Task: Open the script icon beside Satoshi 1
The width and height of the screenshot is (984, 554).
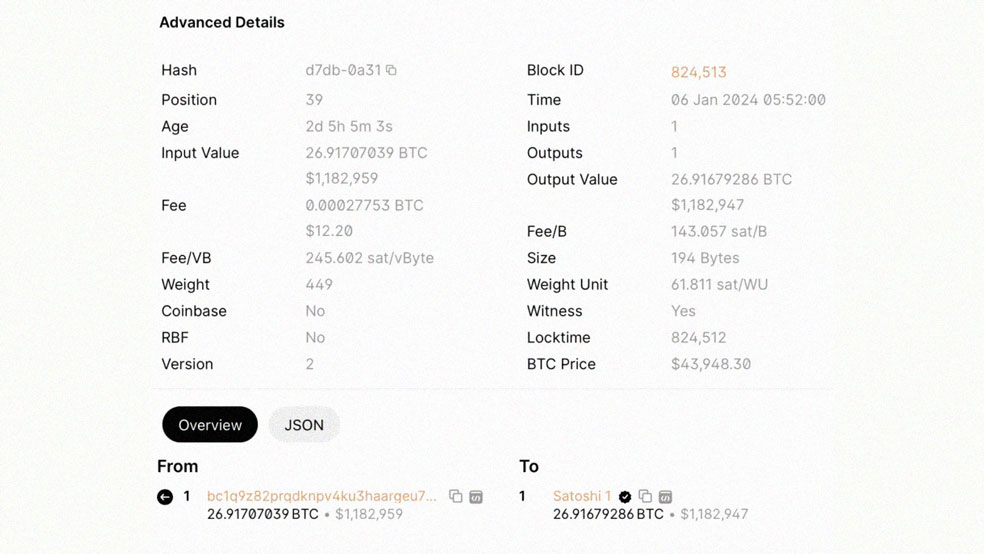Action: [x=666, y=497]
